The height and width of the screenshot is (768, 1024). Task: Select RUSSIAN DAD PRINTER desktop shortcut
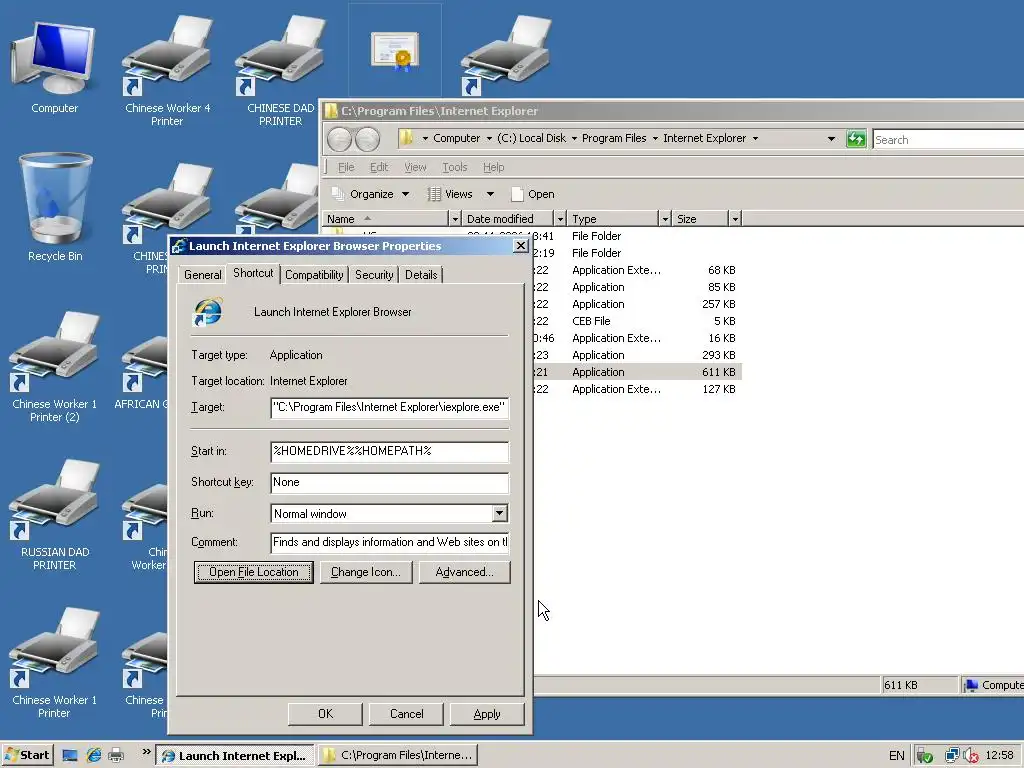pos(54,515)
